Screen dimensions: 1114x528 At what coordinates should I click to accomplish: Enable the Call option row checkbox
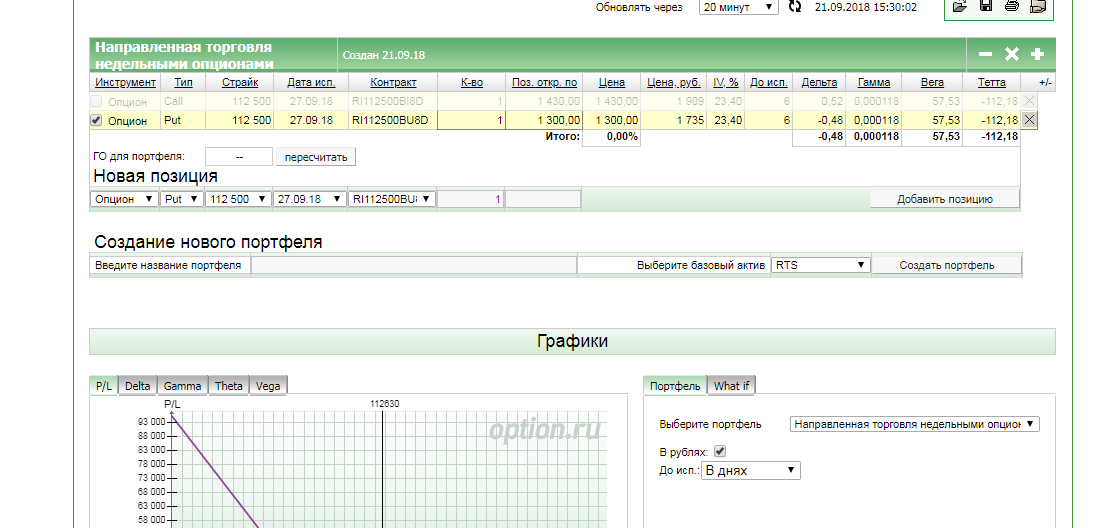(x=97, y=102)
